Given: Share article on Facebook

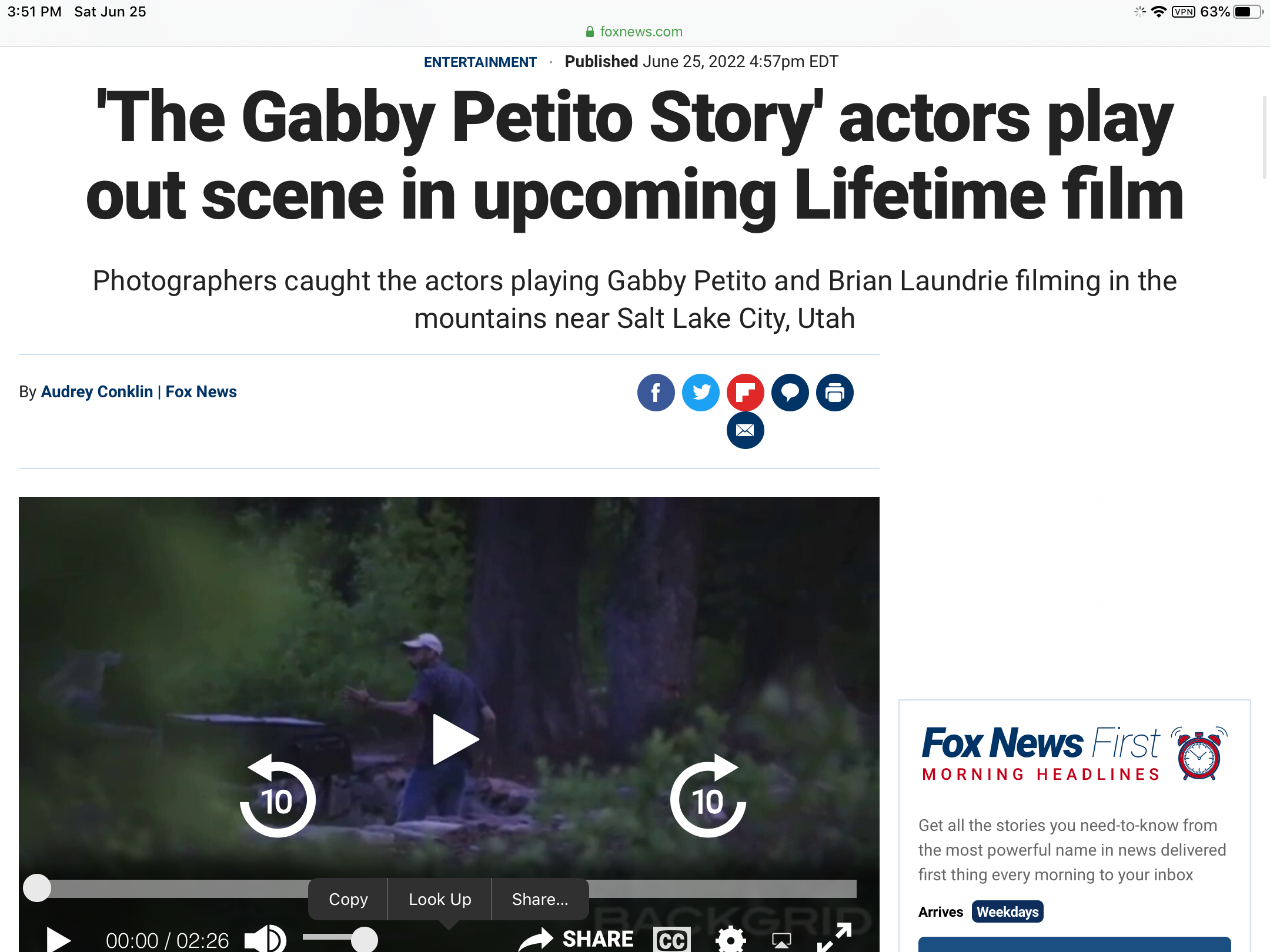Looking at the screenshot, I should pos(656,393).
